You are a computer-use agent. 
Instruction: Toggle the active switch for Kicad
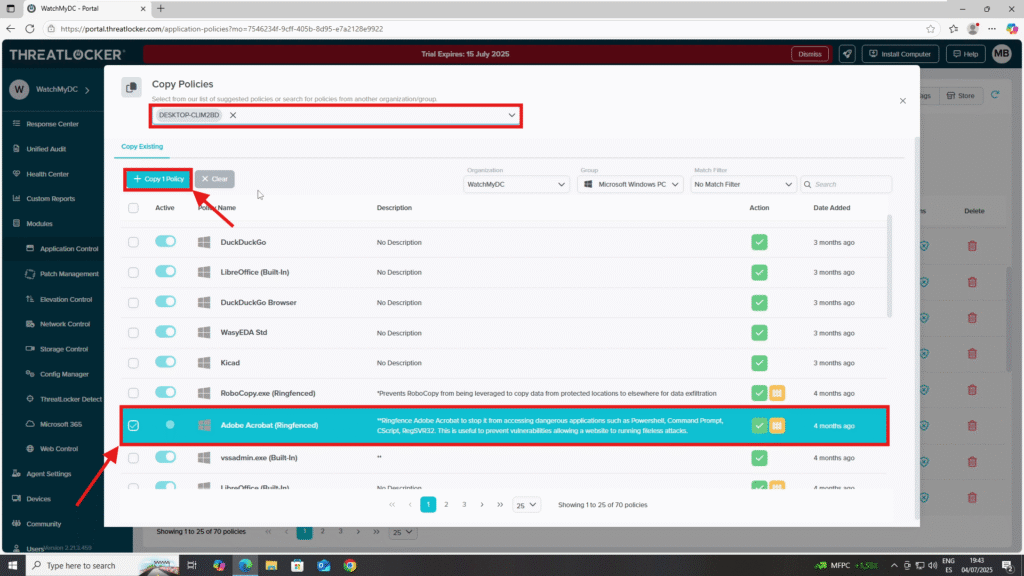(165, 362)
